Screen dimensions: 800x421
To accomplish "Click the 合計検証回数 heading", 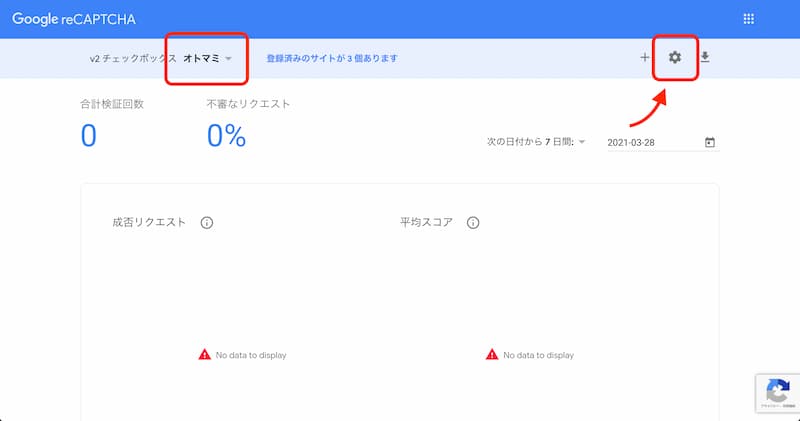I will tap(112, 104).
